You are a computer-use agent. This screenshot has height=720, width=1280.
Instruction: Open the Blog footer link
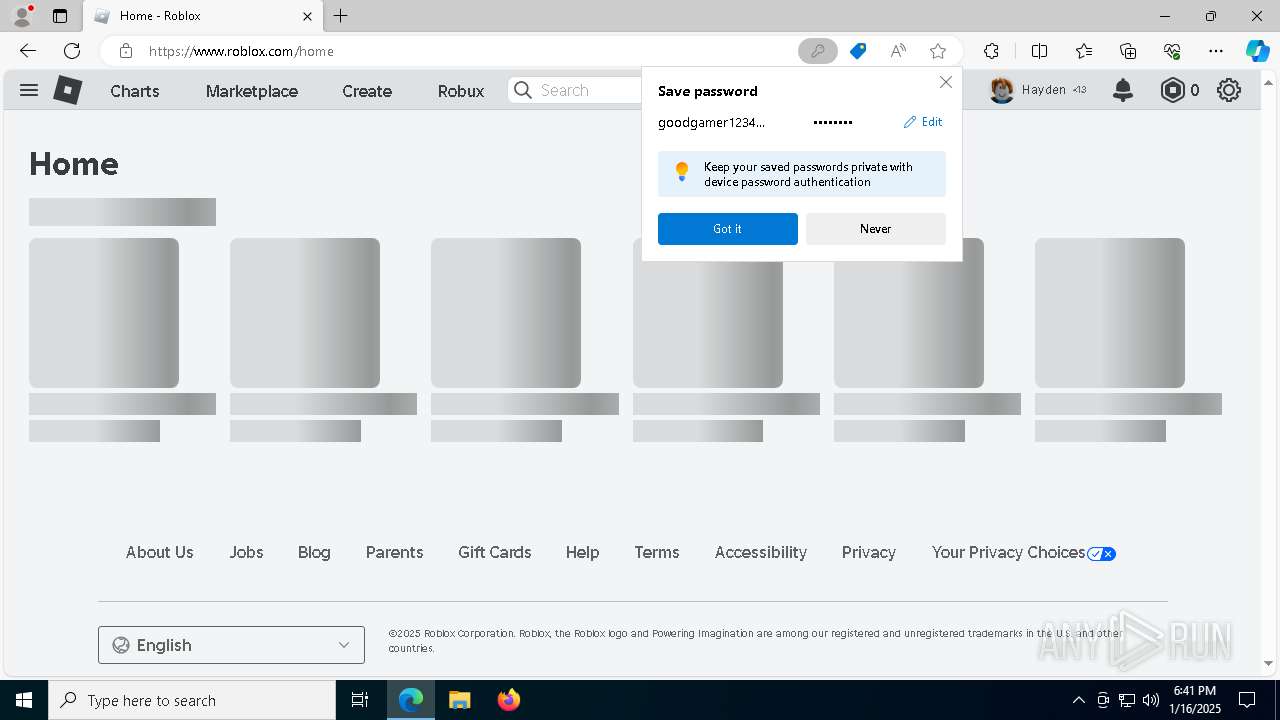point(314,552)
